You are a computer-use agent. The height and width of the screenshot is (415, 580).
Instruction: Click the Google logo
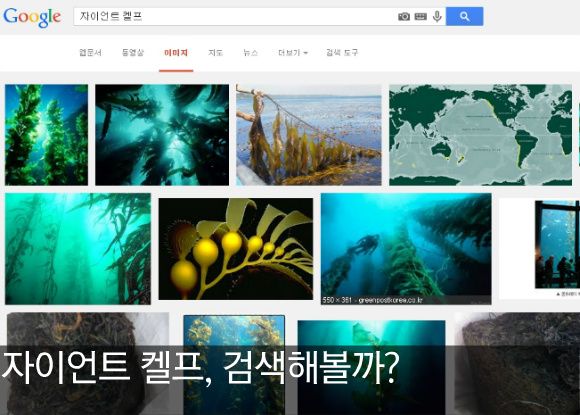(x=32, y=17)
